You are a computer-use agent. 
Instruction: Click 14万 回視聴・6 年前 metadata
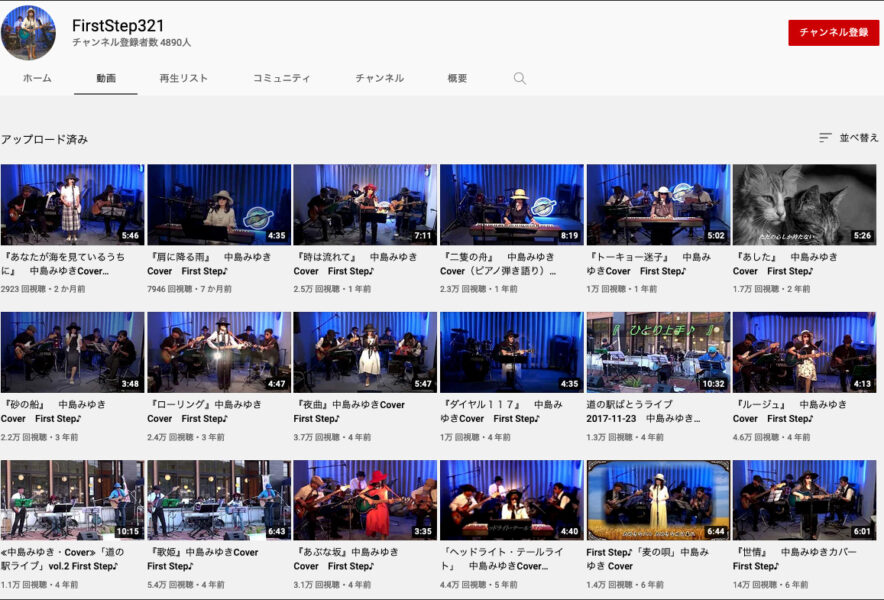click(x=770, y=584)
